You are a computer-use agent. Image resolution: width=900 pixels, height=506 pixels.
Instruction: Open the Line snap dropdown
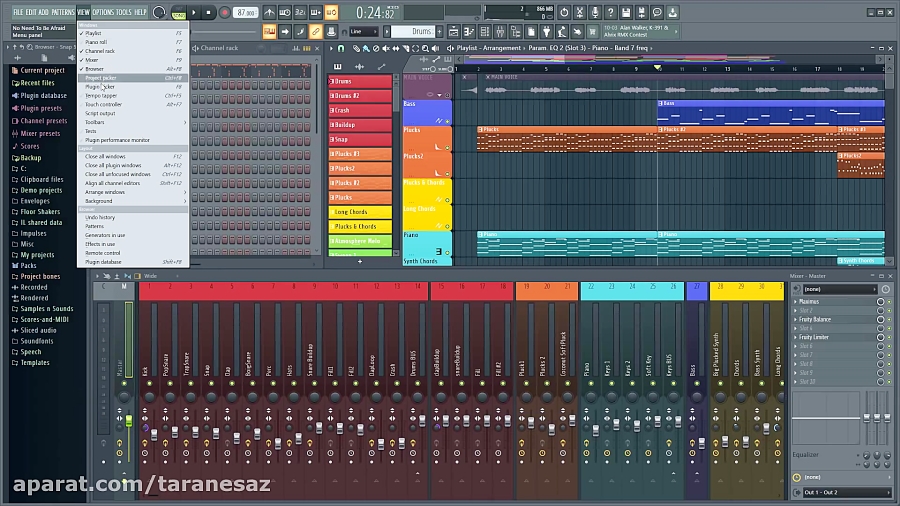[363, 31]
